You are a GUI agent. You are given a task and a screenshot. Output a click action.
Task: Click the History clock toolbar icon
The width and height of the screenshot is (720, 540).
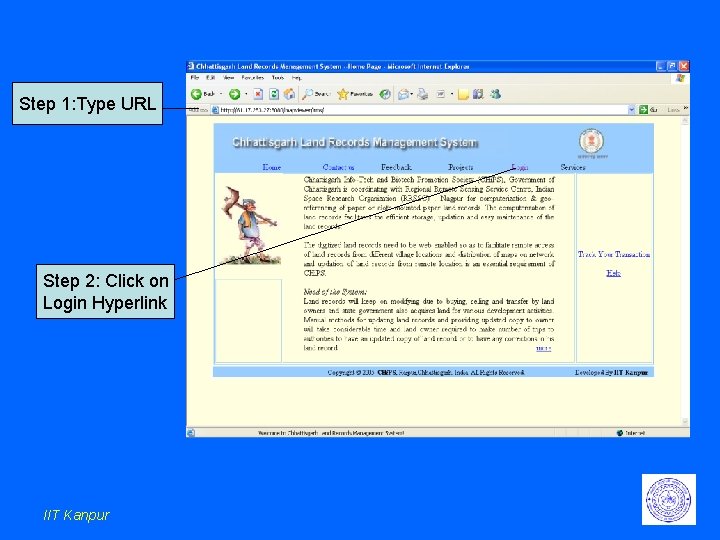[385, 94]
